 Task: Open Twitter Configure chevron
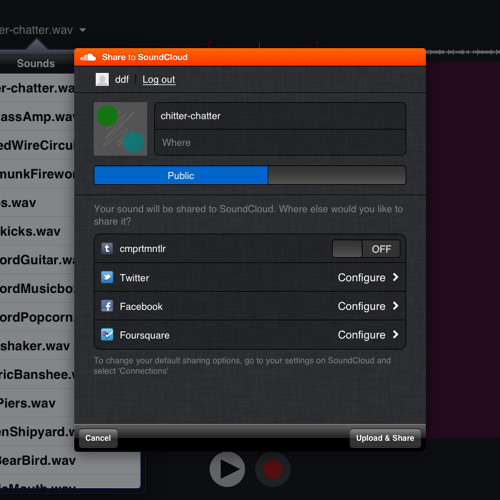click(x=395, y=277)
